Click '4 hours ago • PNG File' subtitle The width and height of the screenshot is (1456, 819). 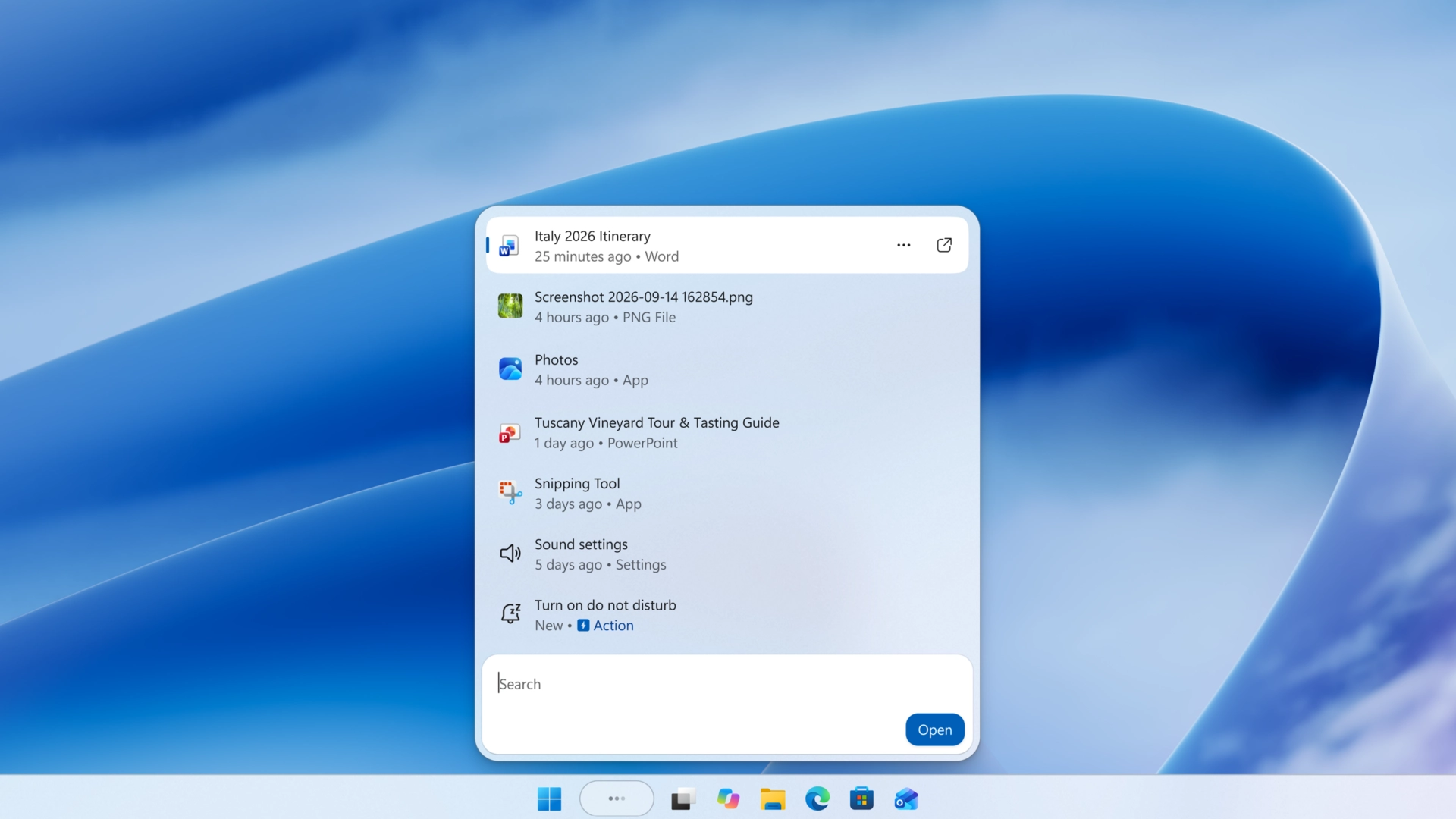[605, 317]
